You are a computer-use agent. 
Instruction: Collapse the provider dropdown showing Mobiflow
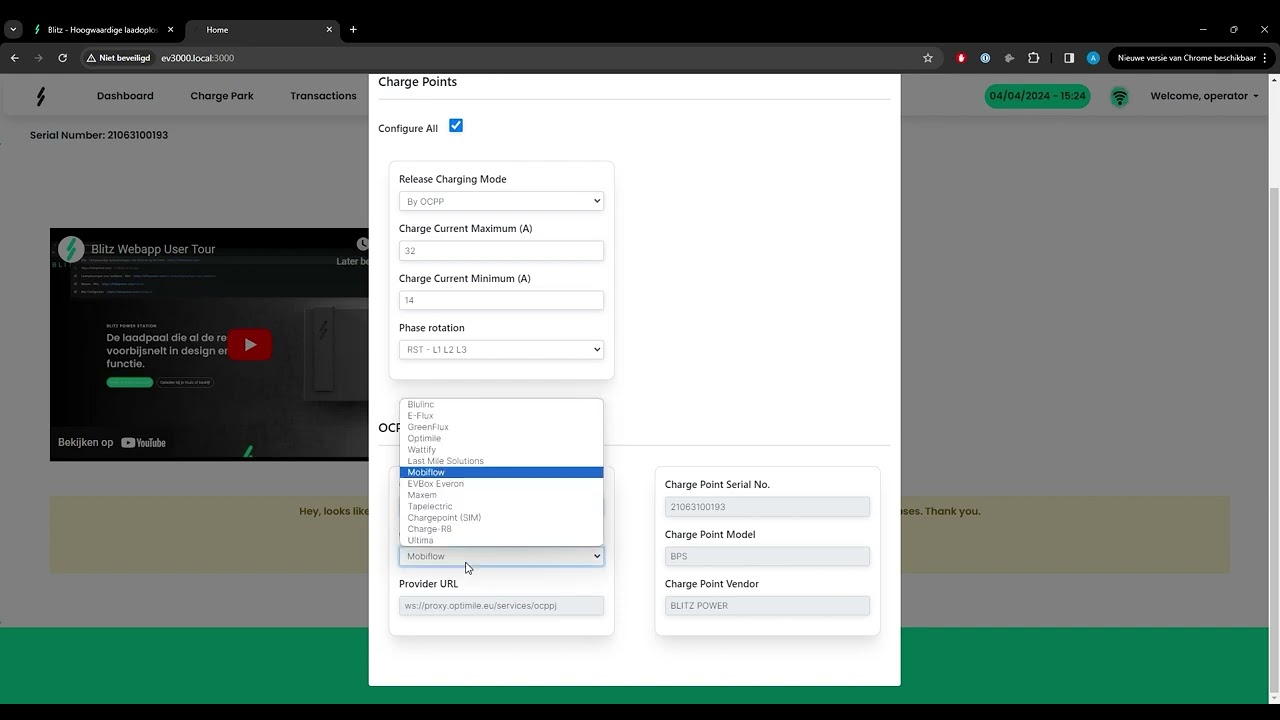pyautogui.click(x=501, y=556)
